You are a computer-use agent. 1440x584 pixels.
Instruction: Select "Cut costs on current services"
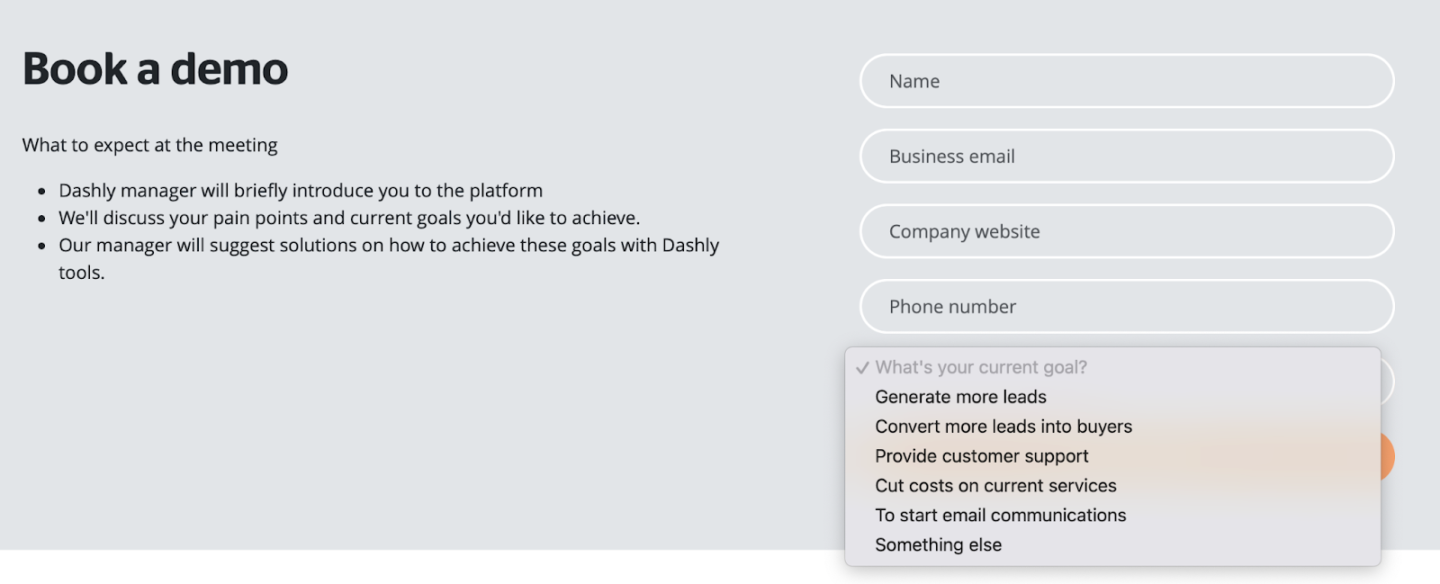pos(995,485)
